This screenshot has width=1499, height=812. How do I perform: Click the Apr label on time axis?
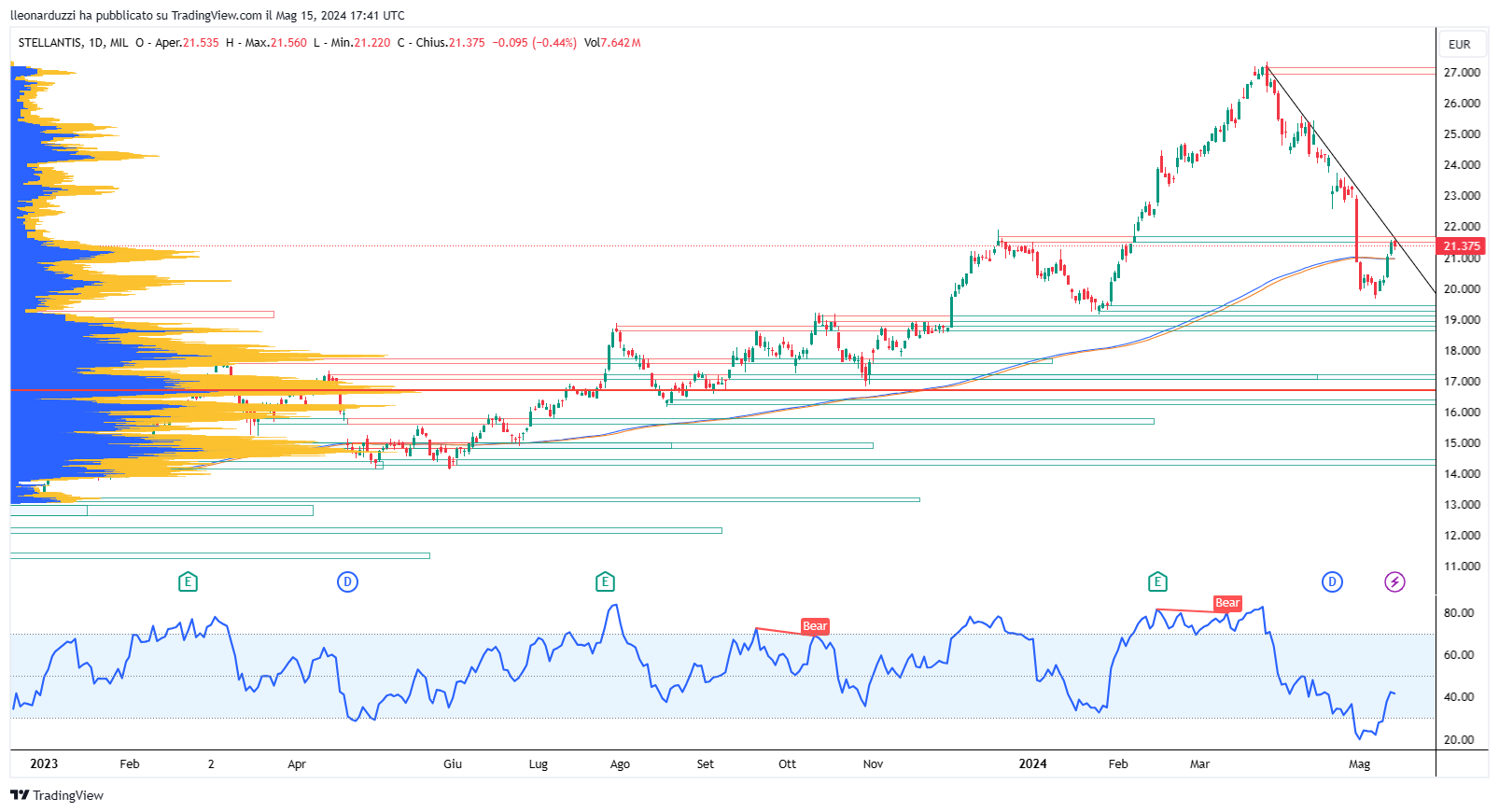[x=297, y=764]
